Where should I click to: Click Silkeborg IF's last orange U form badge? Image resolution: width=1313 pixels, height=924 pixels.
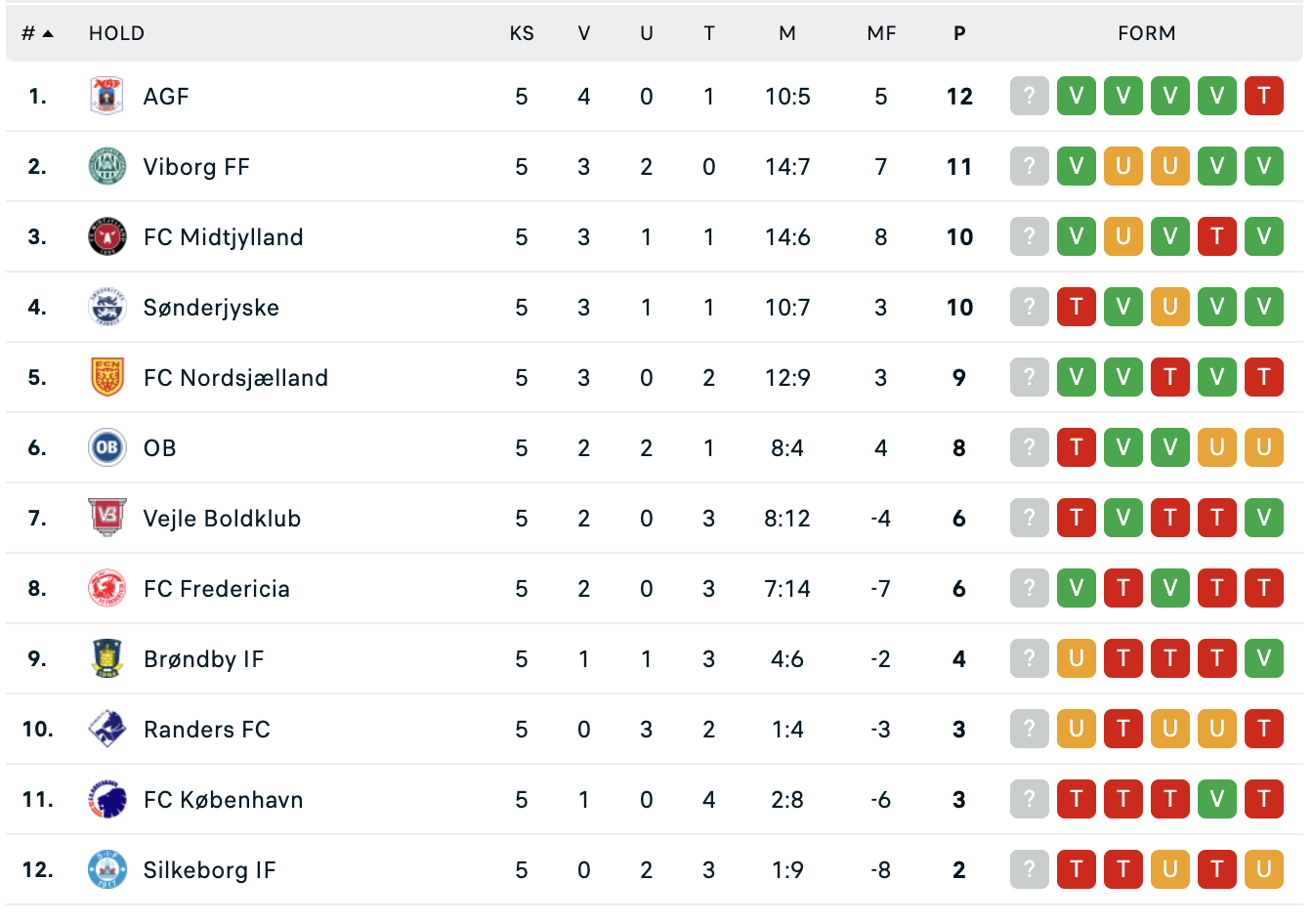pos(1263,869)
